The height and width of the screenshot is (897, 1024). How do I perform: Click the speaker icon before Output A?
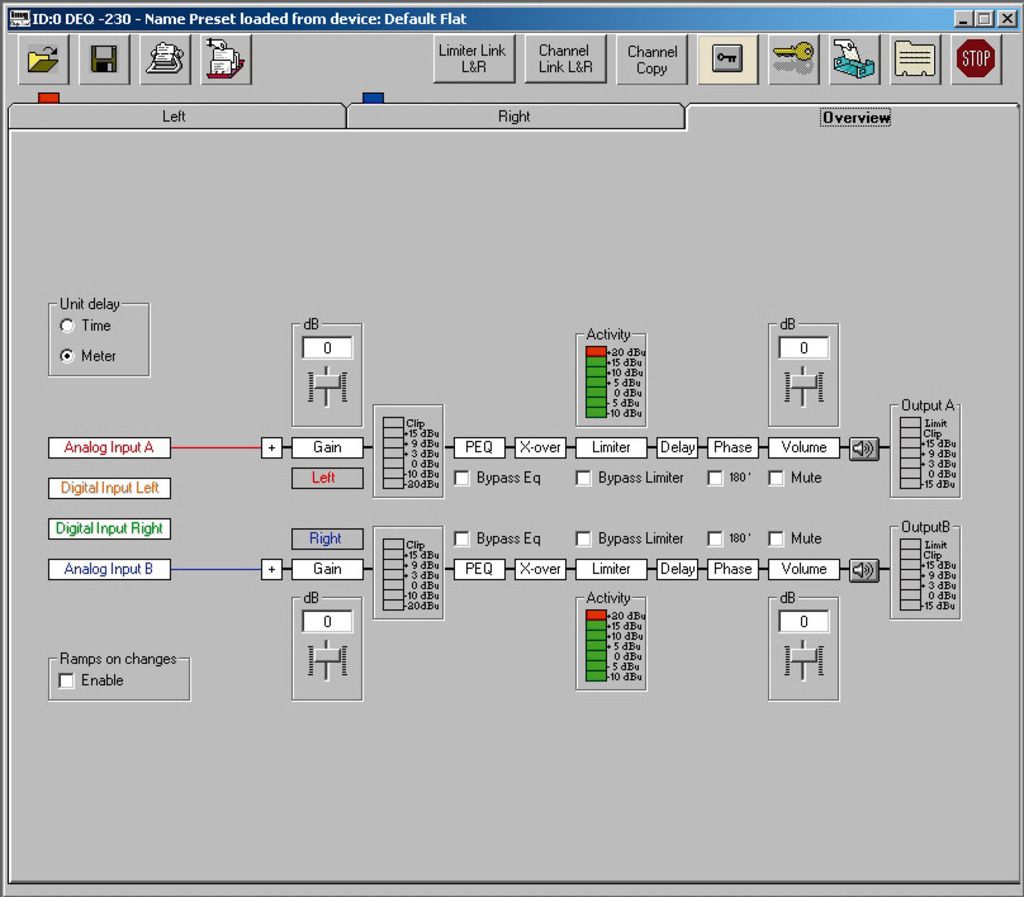coord(864,449)
